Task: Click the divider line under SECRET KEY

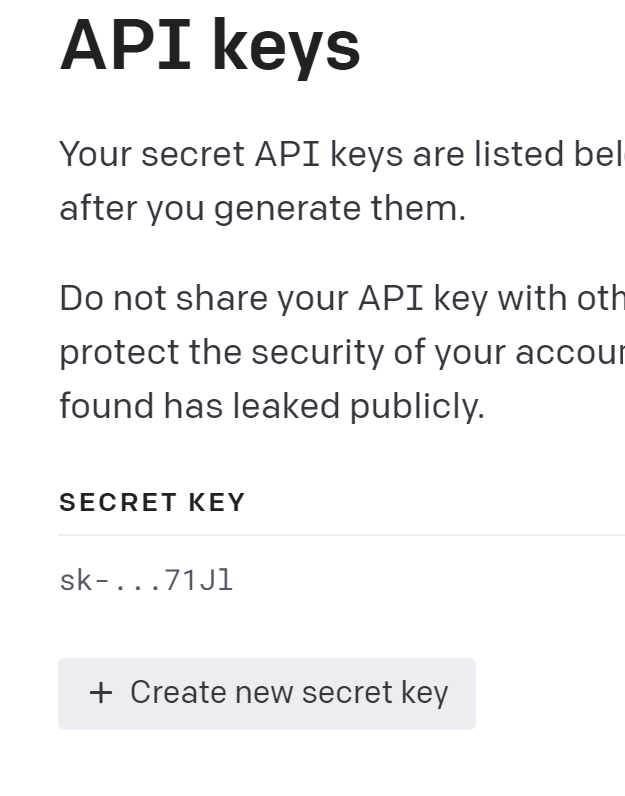Action: point(340,535)
